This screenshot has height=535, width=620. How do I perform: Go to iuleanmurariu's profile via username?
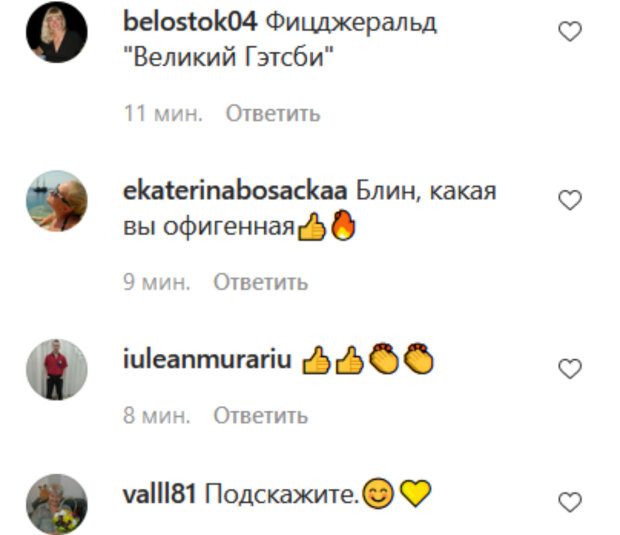[207, 359]
